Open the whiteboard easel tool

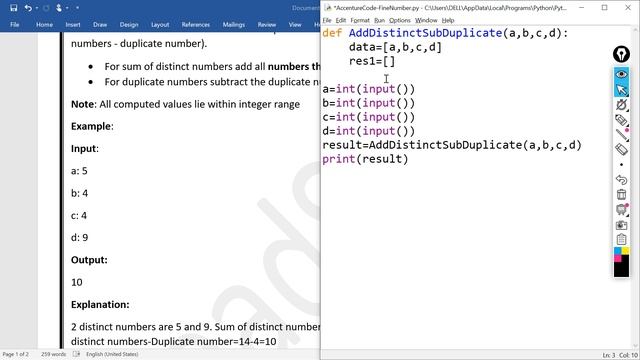pyautogui.click(x=621, y=209)
